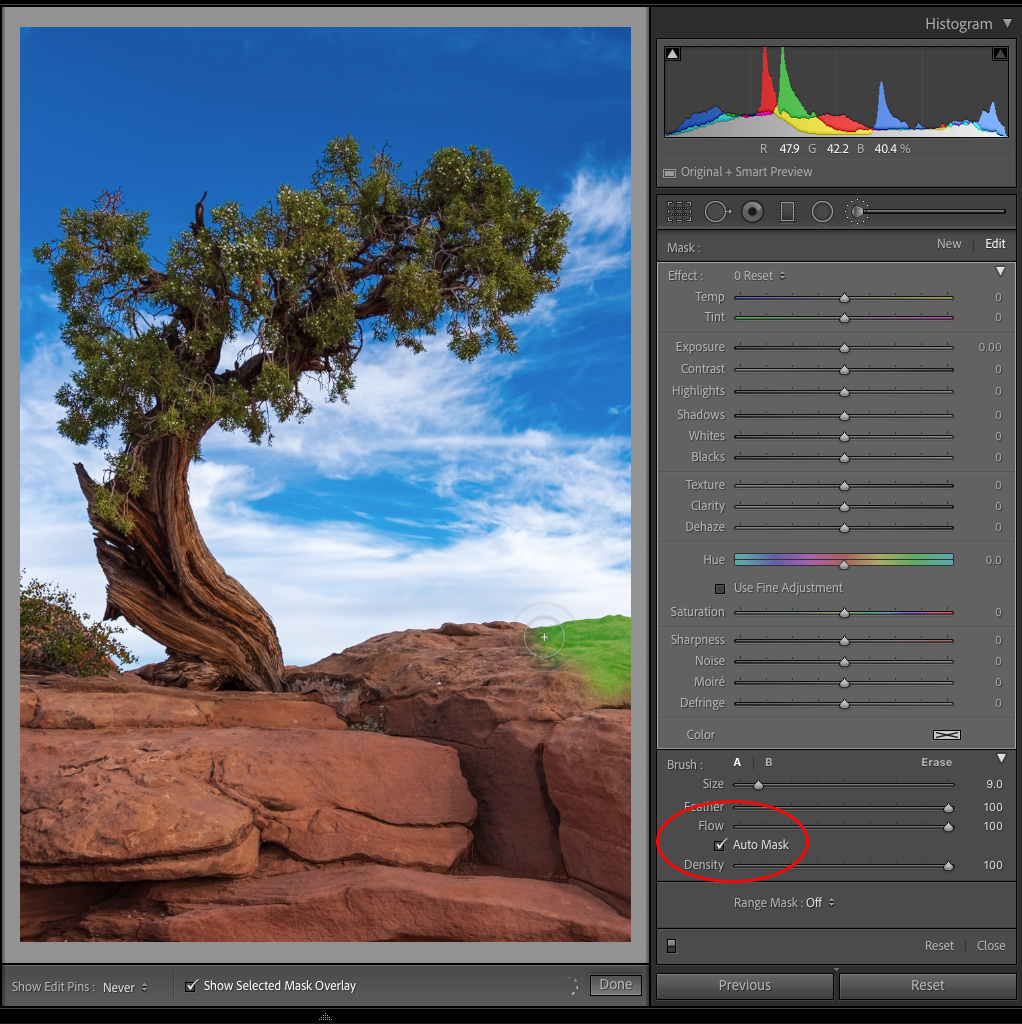Switch mask mode to New
The width and height of the screenshot is (1022, 1024).
coord(949,244)
